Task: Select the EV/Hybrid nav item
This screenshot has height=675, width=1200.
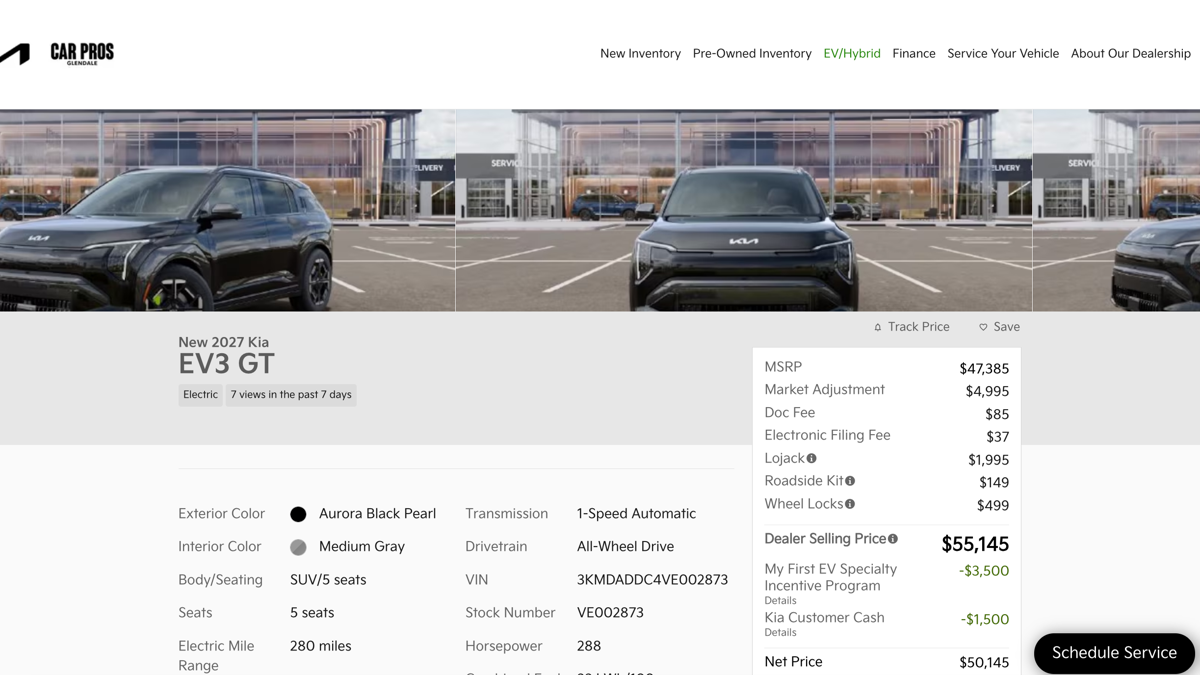Action: (x=852, y=54)
